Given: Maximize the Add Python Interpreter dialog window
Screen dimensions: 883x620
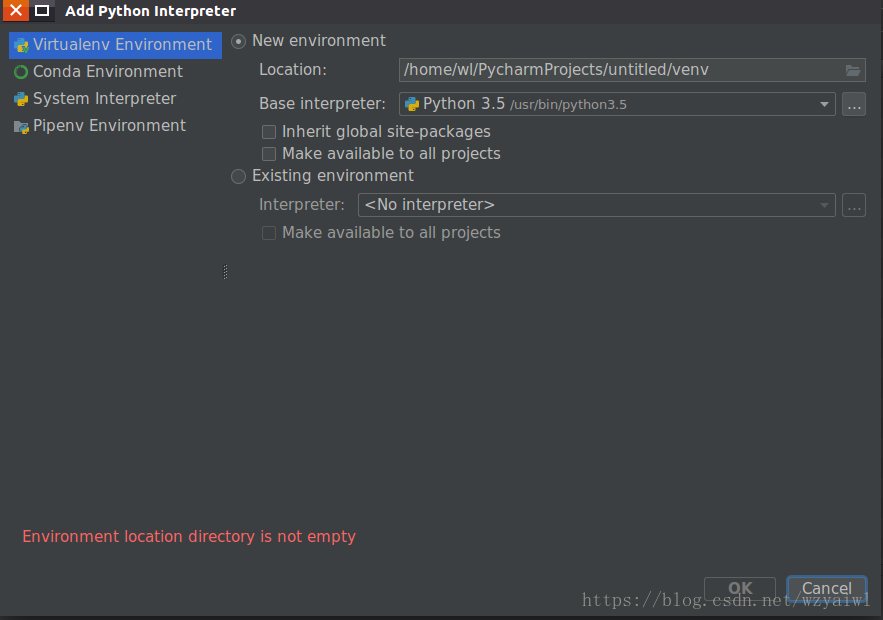Looking at the screenshot, I should click(x=42, y=10).
